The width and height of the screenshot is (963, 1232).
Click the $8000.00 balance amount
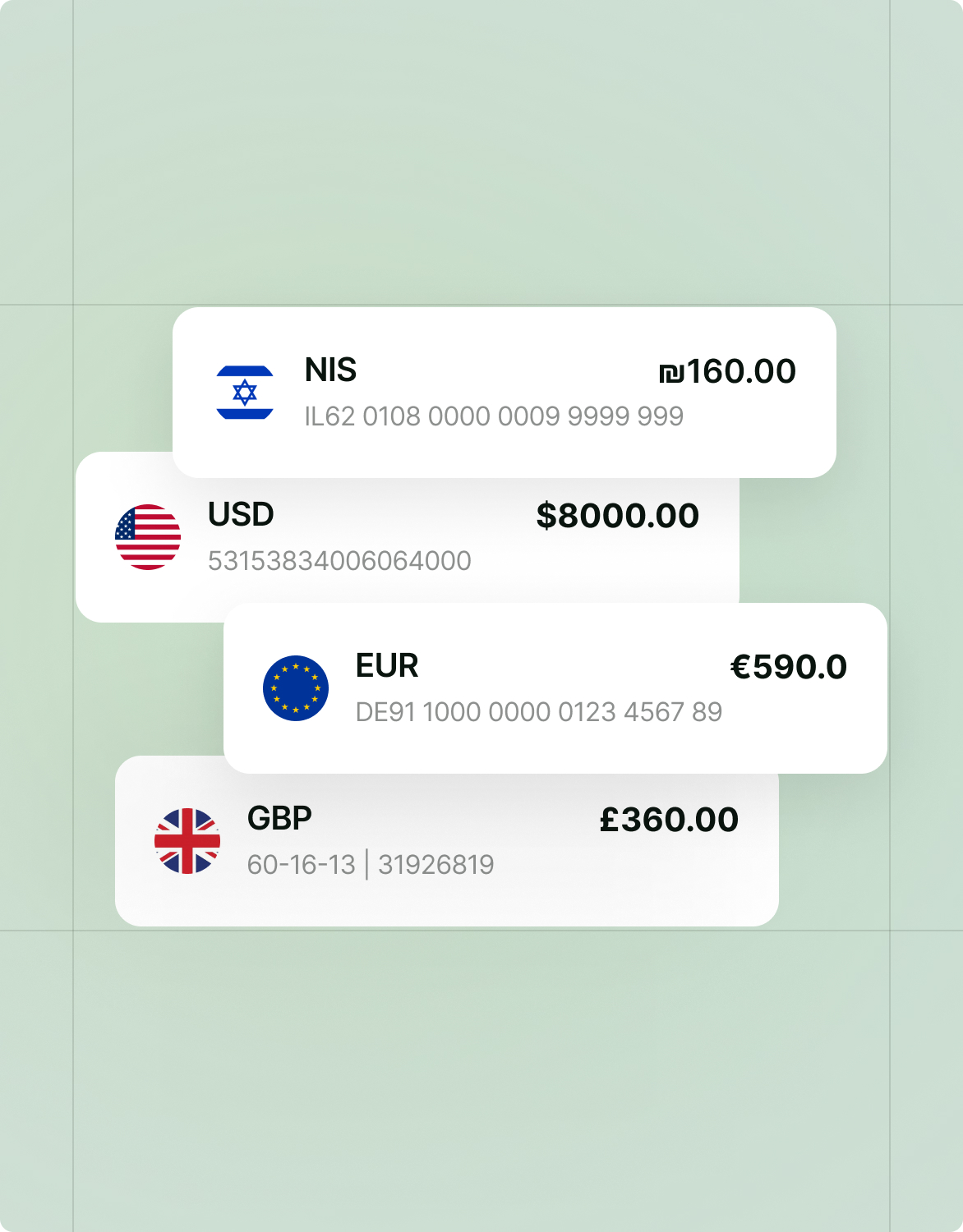[x=618, y=516]
